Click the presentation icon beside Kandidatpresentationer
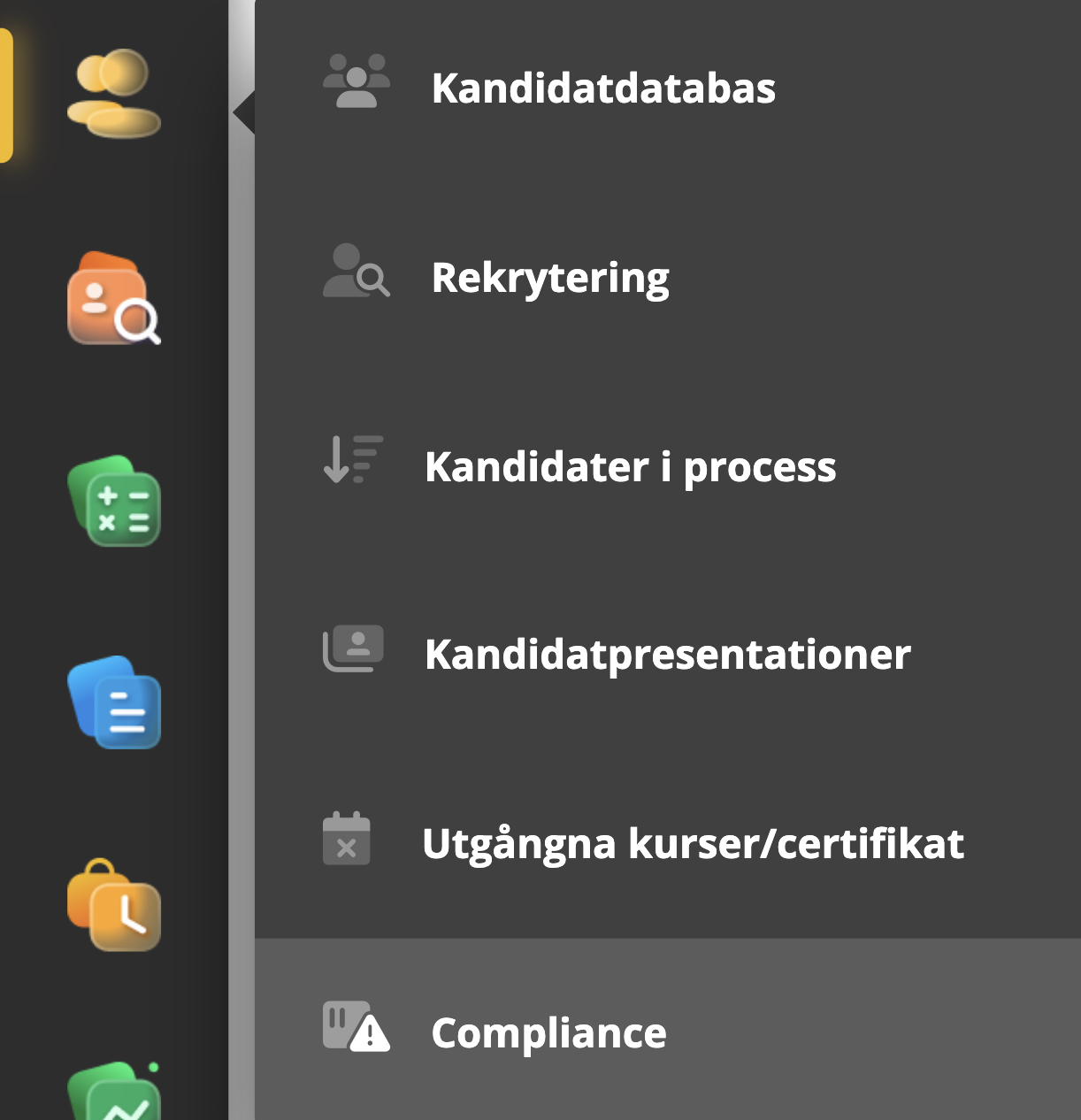Image resolution: width=1081 pixels, height=1120 pixels. (x=353, y=648)
